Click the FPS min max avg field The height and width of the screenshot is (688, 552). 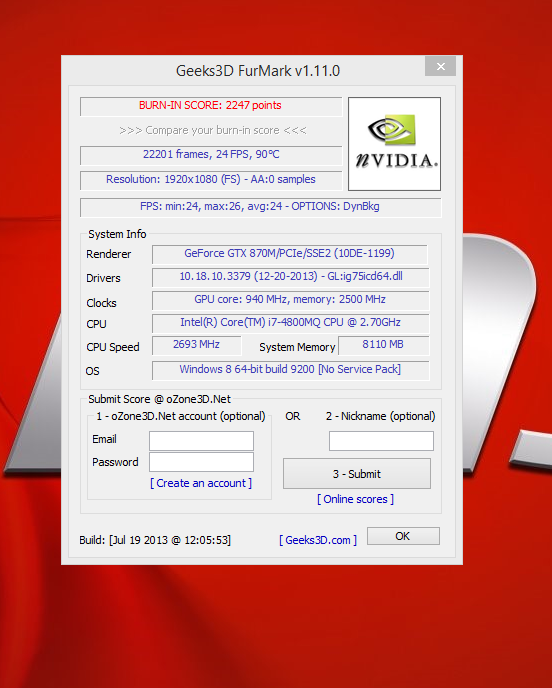click(x=261, y=208)
